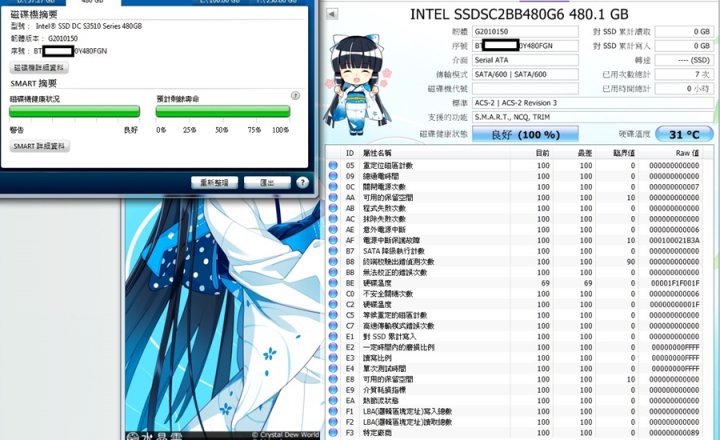
Task: Click the blue status orb for attribute 05
Action: (x=333, y=165)
